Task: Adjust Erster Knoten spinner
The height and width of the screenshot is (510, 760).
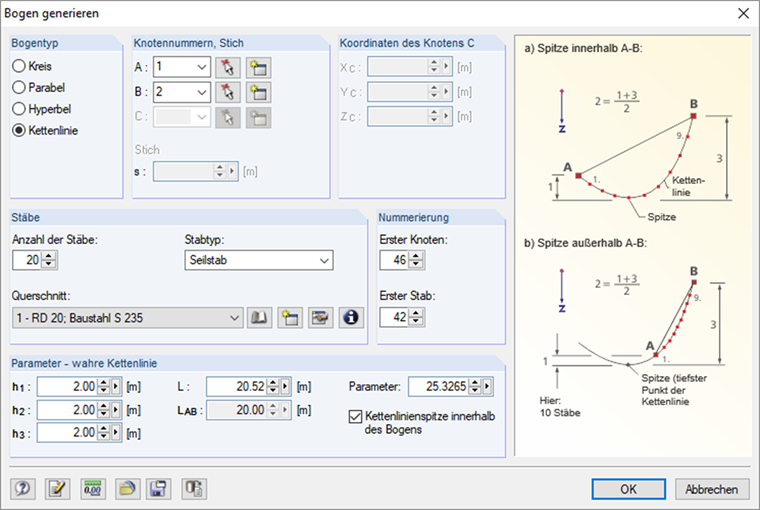Action: (x=416, y=260)
